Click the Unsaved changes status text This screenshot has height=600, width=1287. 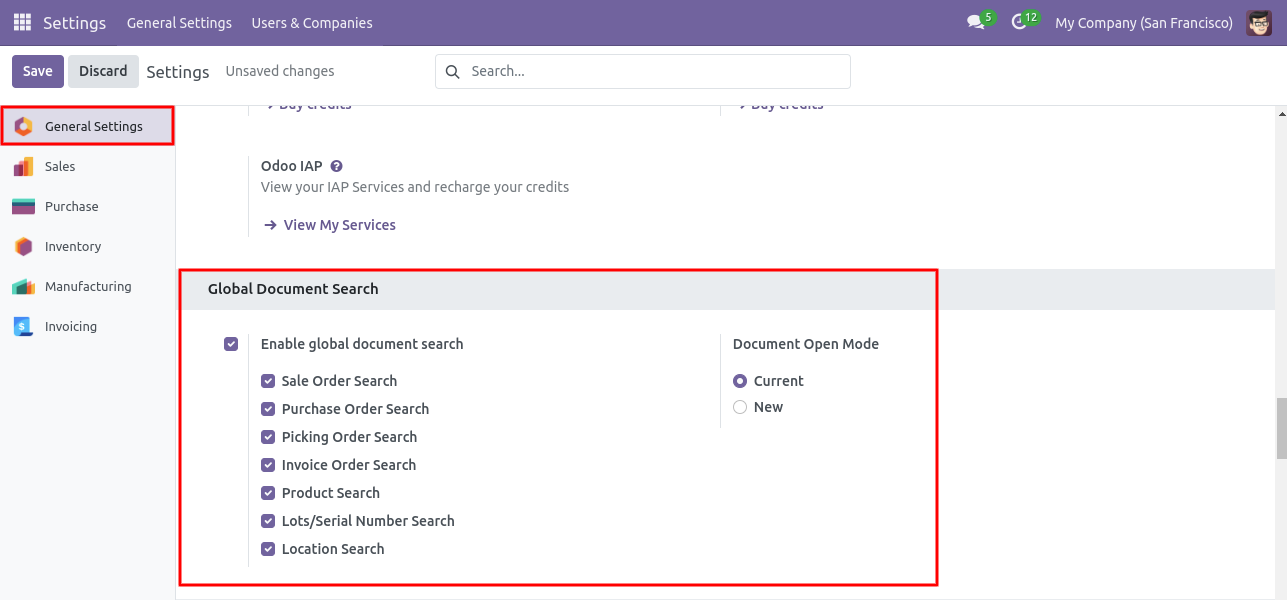[x=280, y=71]
